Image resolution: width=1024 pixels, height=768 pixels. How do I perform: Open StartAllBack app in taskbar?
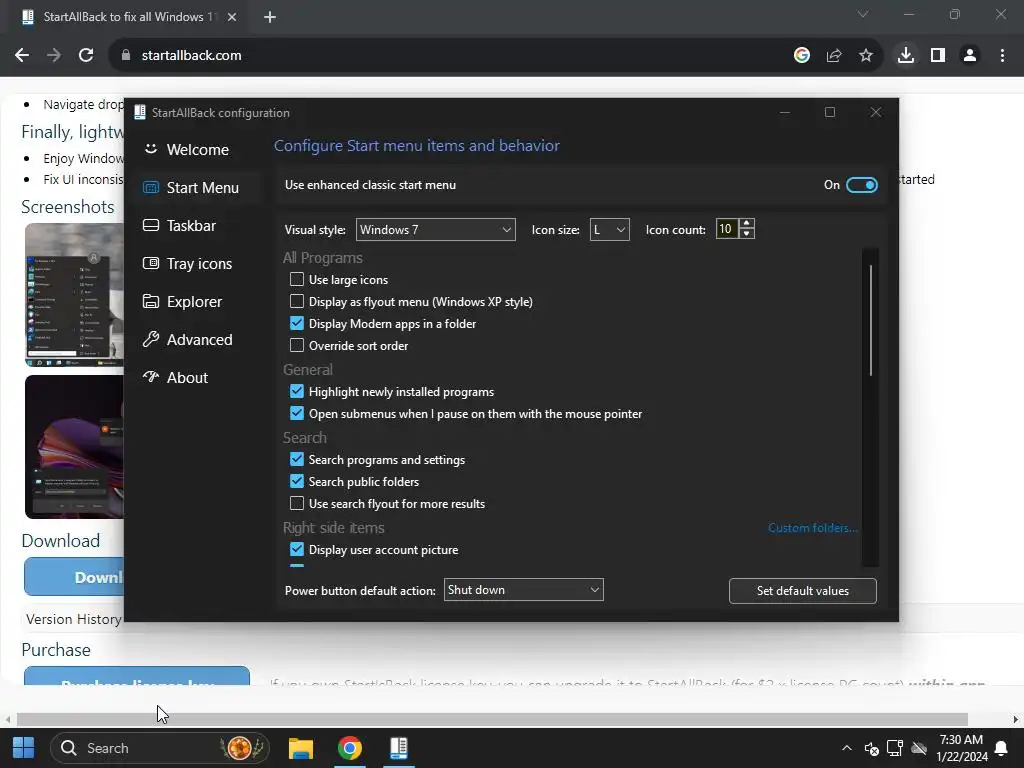click(x=398, y=748)
